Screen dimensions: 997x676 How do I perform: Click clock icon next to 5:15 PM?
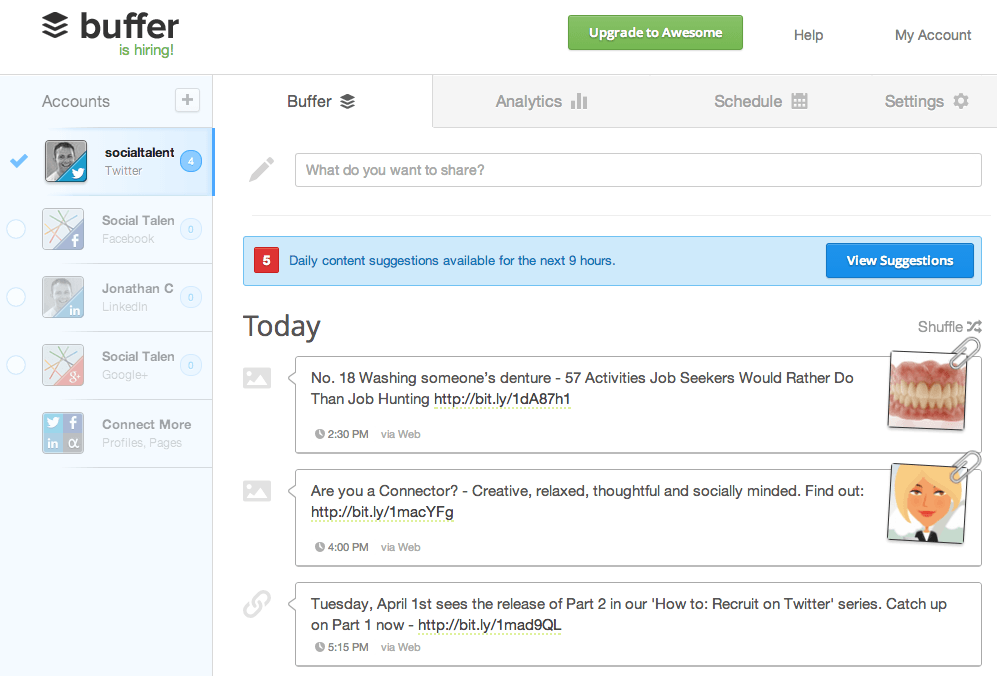(320, 647)
